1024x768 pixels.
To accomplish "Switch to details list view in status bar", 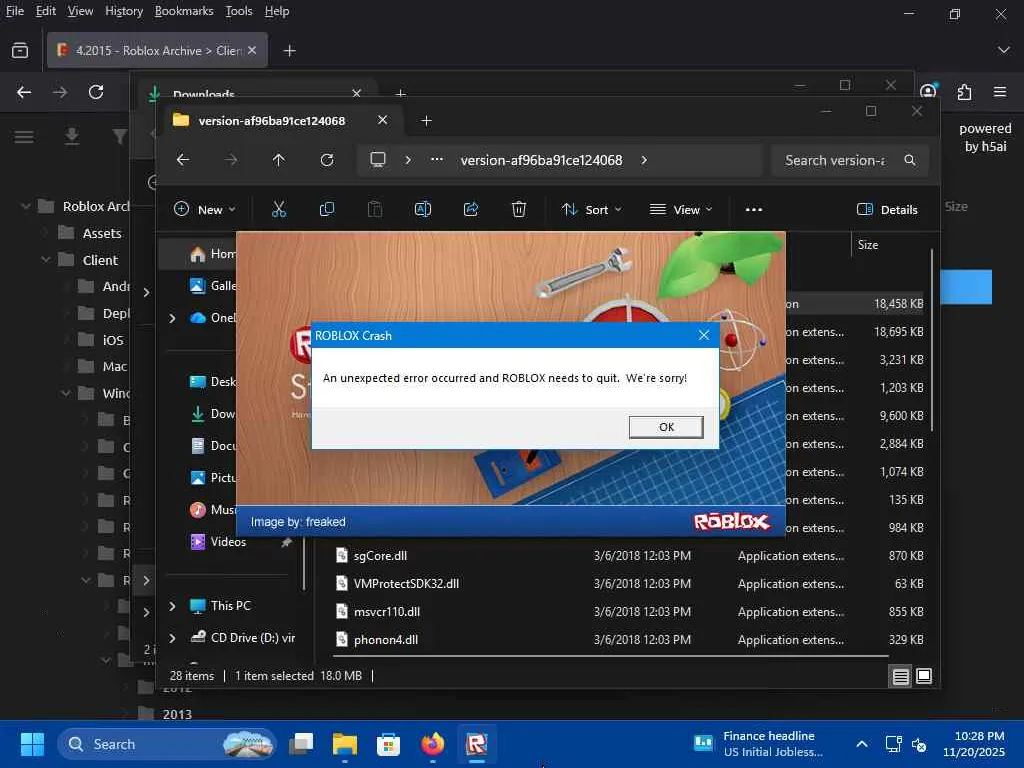I will click(x=901, y=676).
